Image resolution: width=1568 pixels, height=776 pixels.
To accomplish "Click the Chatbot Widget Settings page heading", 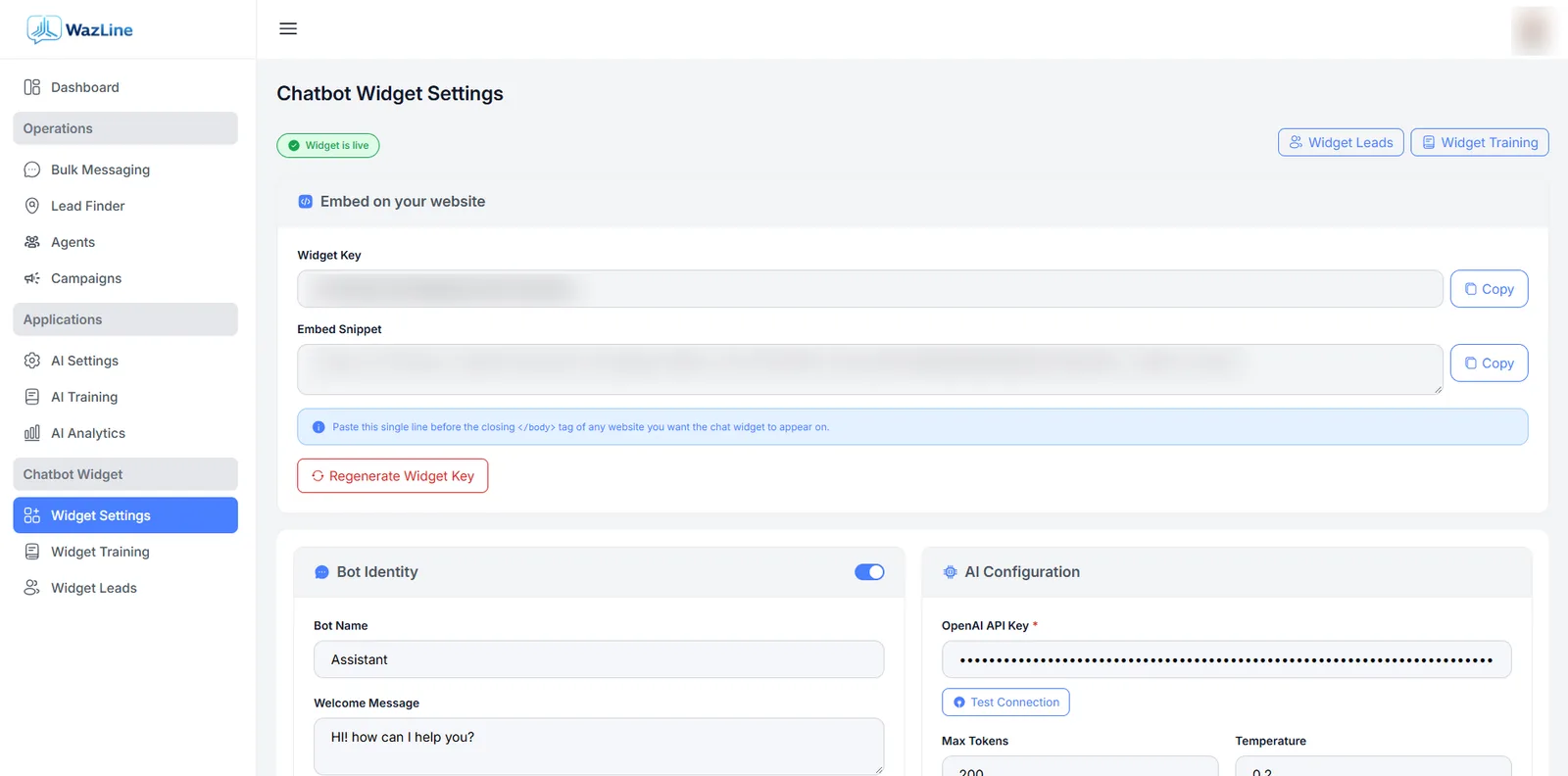I will (x=390, y=93).
